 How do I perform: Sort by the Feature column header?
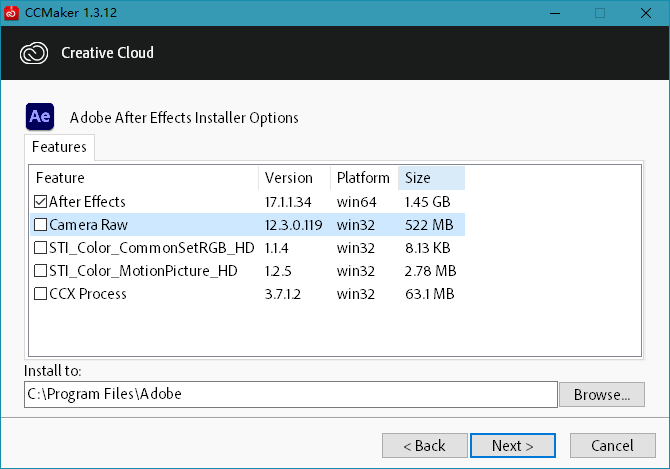click(144, 178)
